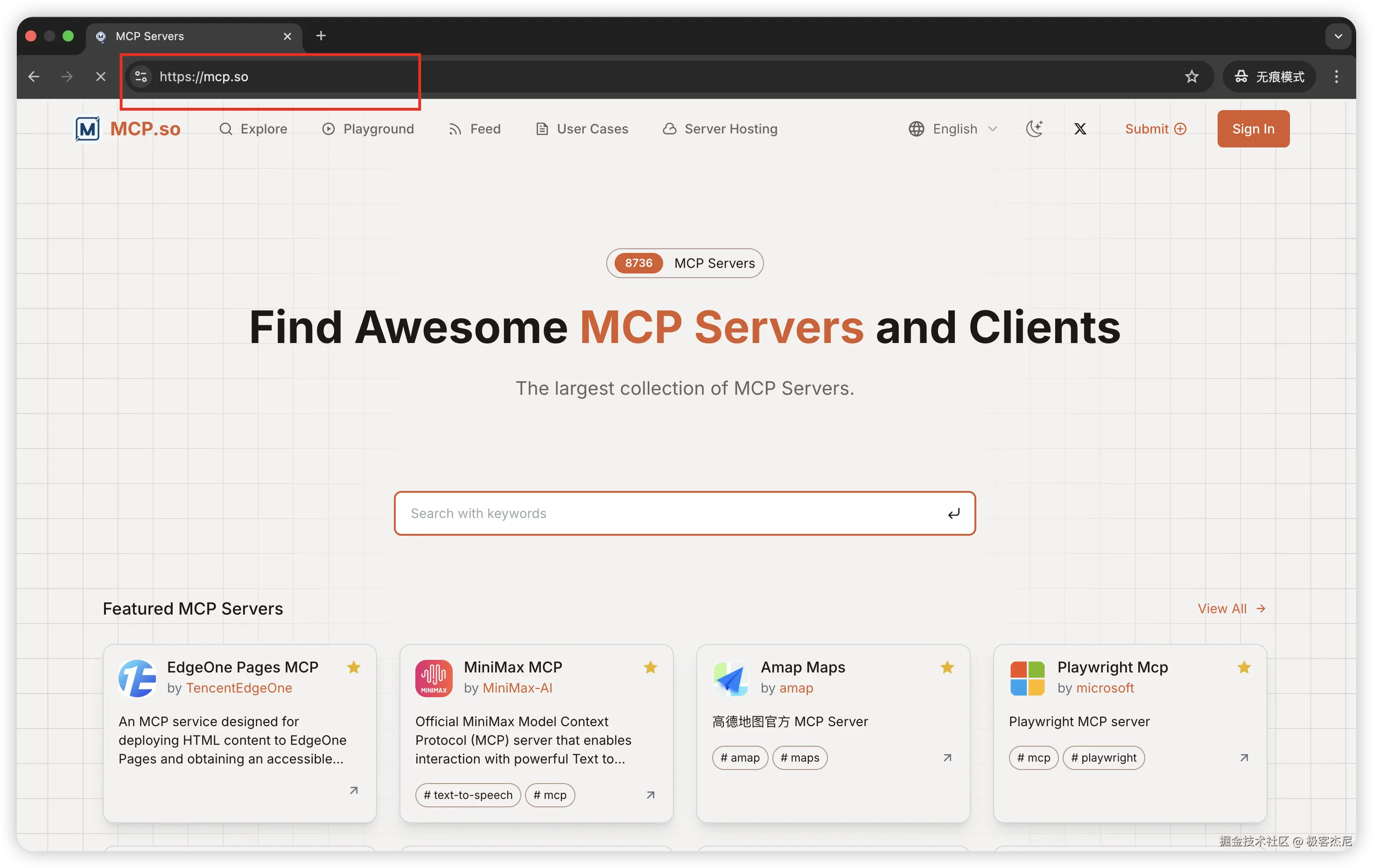This screenshot has height=868, width=1373.
Task: Toggle dark mode with the moon icon
Action: [1034, 129]
